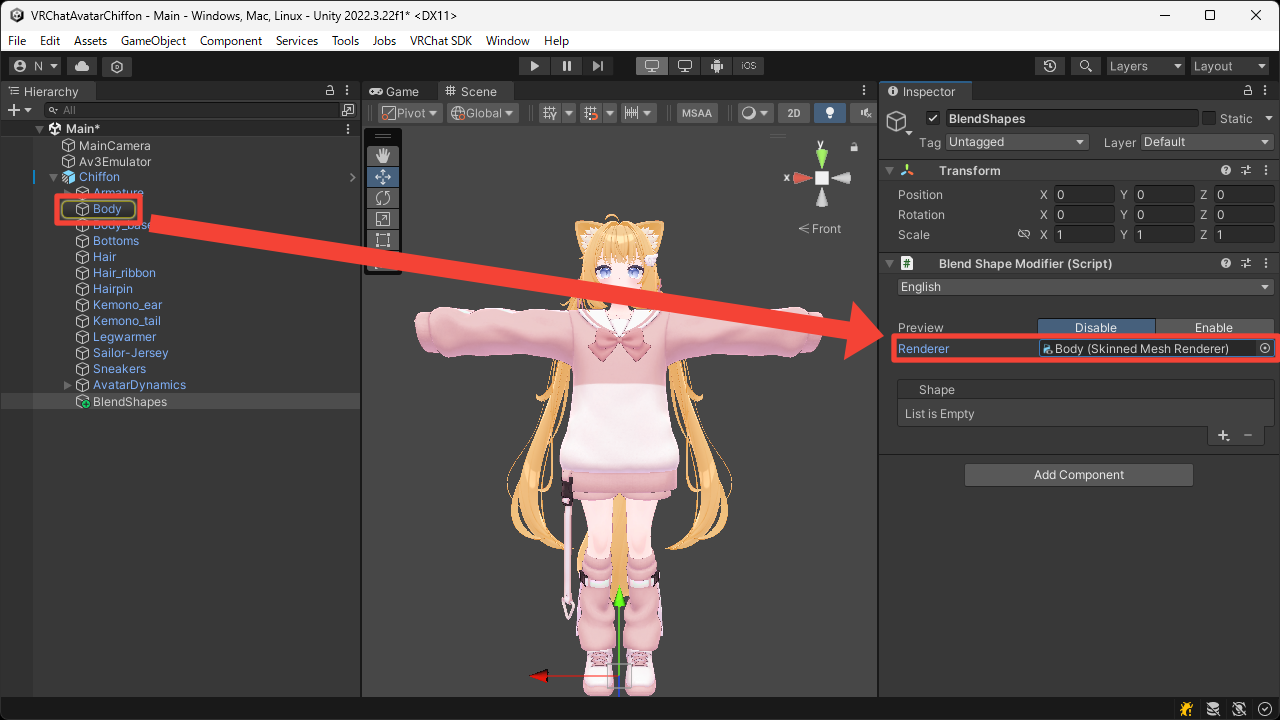Viewport: 1280px width, 720px height.
Task: Click the Position X input field
Action: point(1084,195)
